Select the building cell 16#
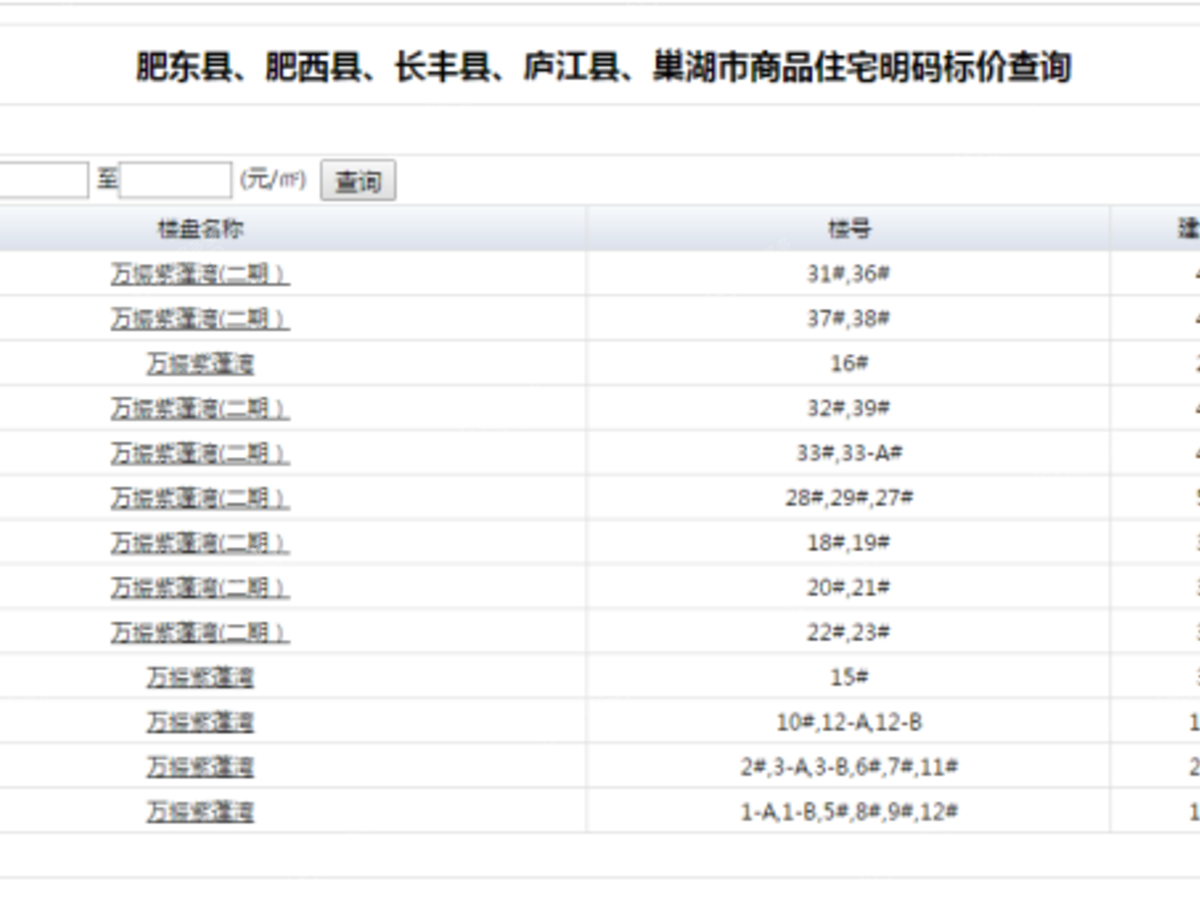Viewport: 1200px width, 900px height. coord(849,363)
